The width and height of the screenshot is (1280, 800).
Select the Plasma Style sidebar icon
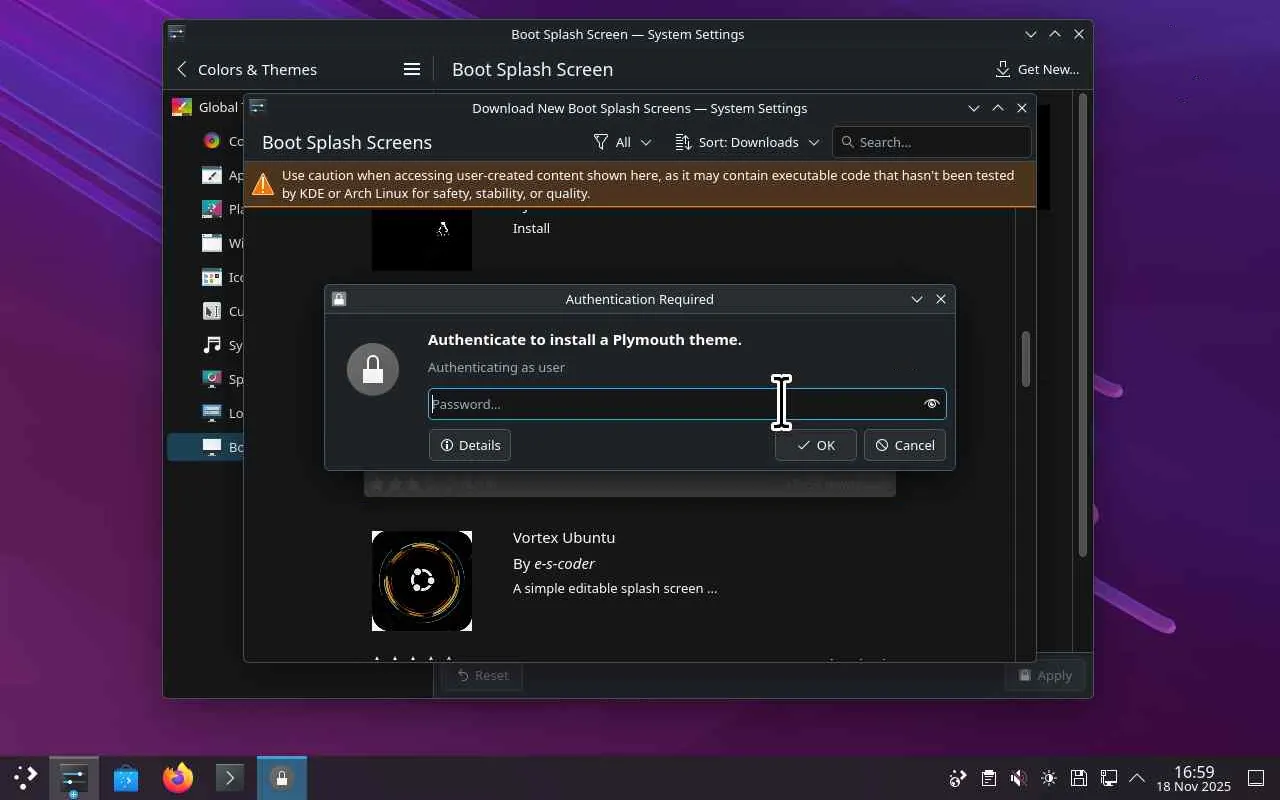click(212, 209)
